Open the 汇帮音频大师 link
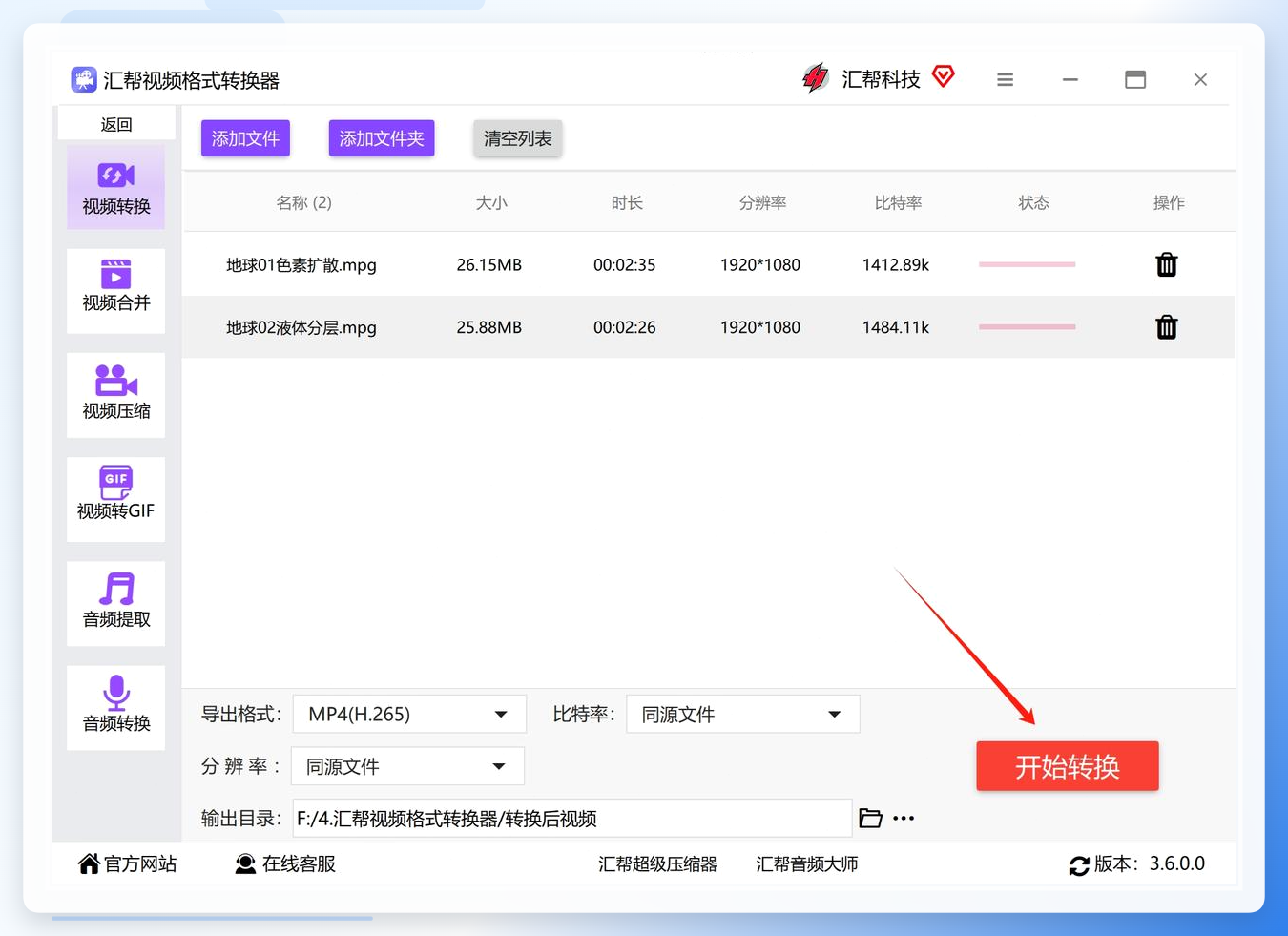 click(807, 863)
